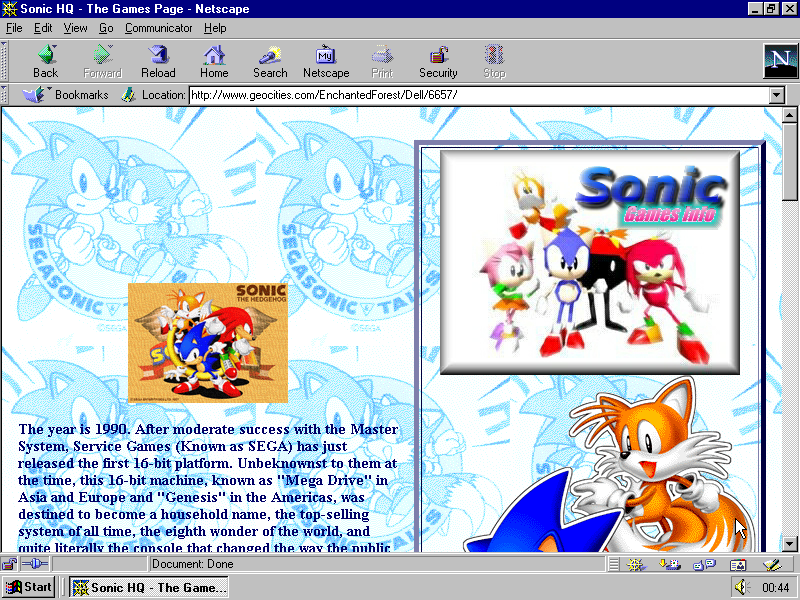Image resolution: width=800 pixels, height=600 pixels.
Task: Open the Communicator menu
Action: point(158,28)
